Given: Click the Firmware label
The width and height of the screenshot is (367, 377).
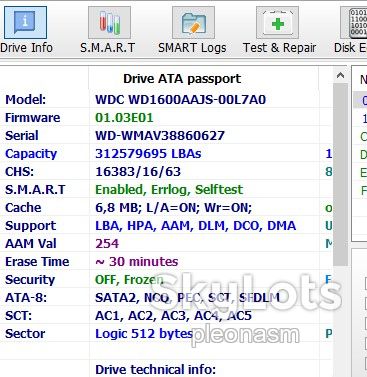Looking at the screenshot, I should pos(33,118).
